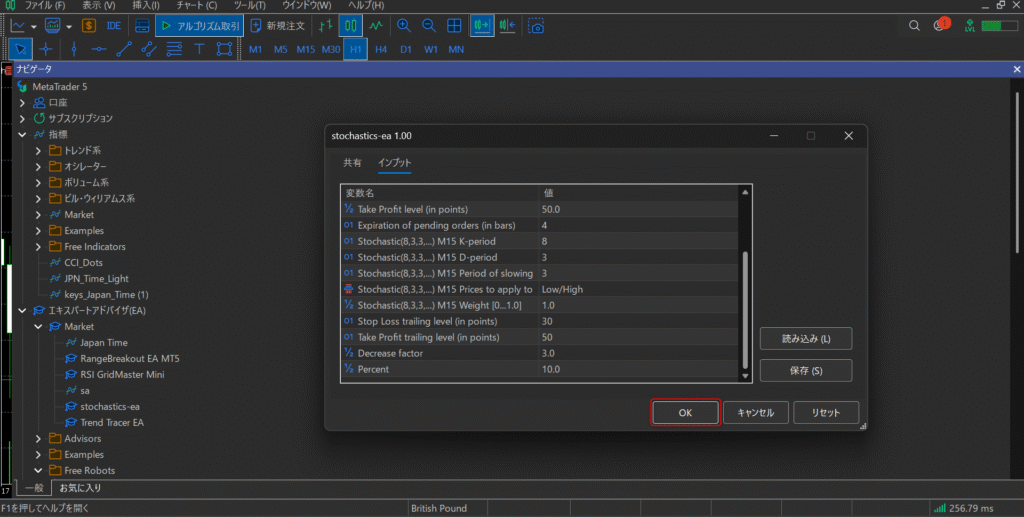Expand the サブスクリプション node

22,118
